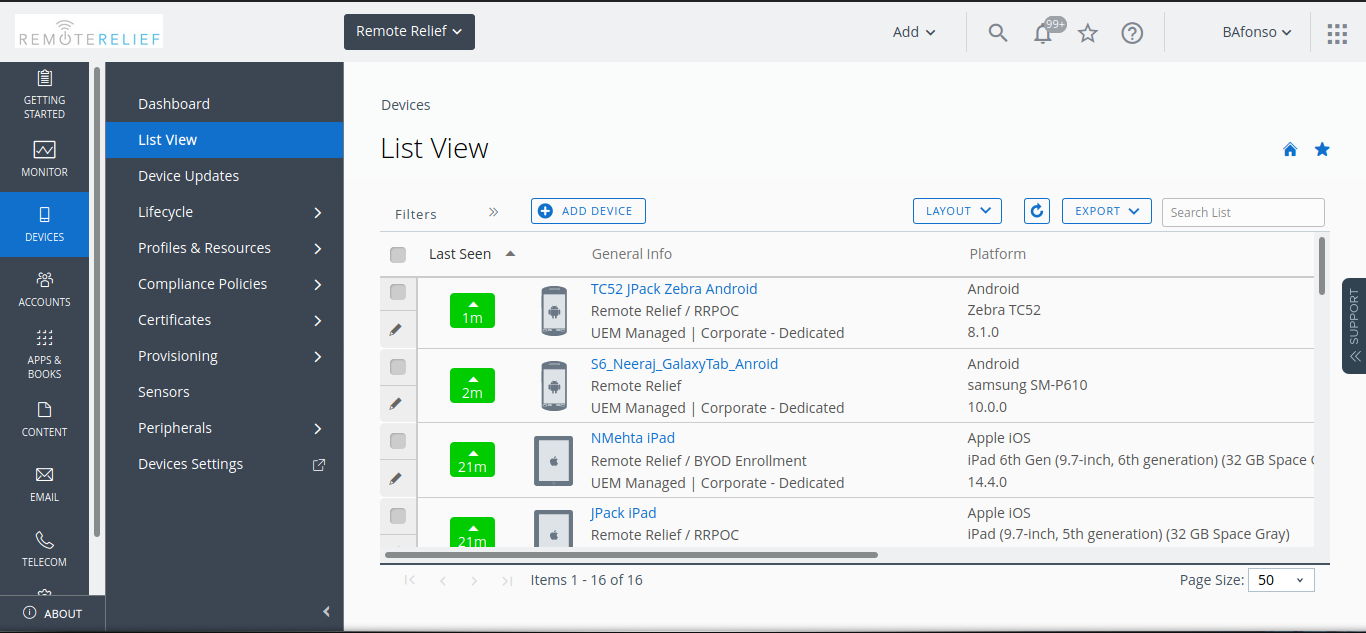Click the edit pencil for TC52 JPack device
The image size is (1366, 633).
coord(397,329)
